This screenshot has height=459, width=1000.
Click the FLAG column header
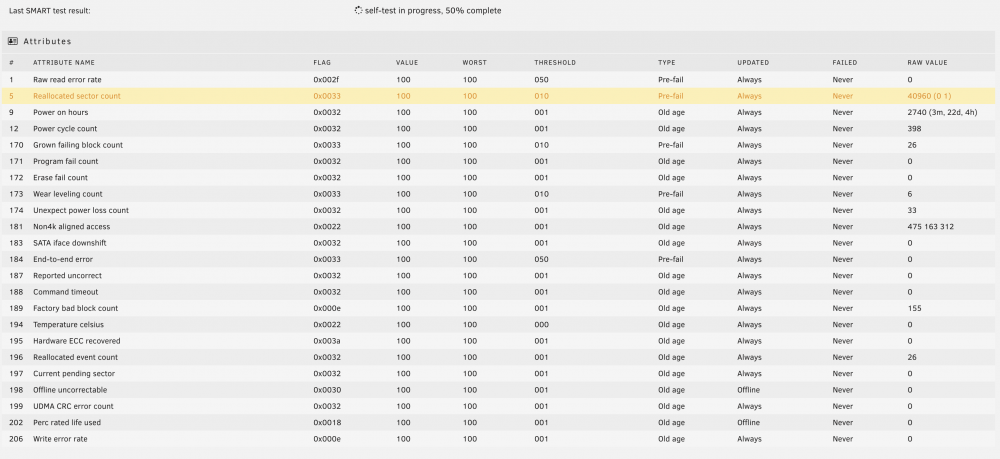click(322, 62)
